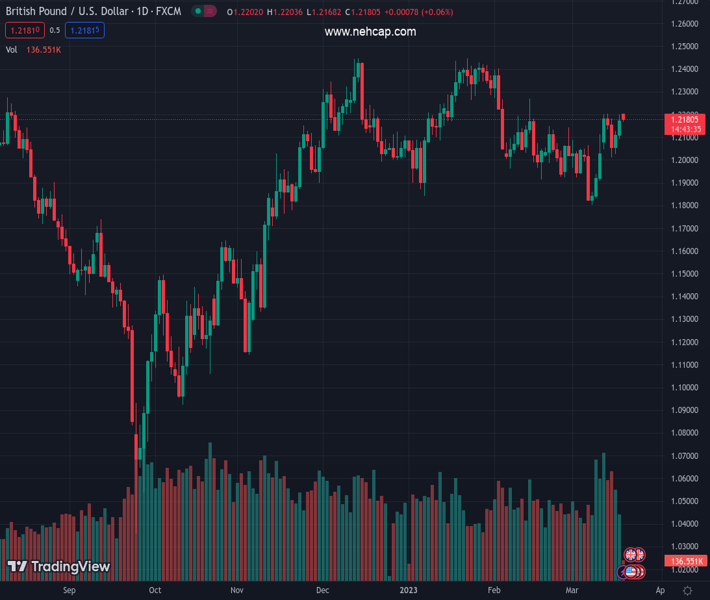
Task: Click the purple lightning bolt event icon
Action: coord(622,572)
